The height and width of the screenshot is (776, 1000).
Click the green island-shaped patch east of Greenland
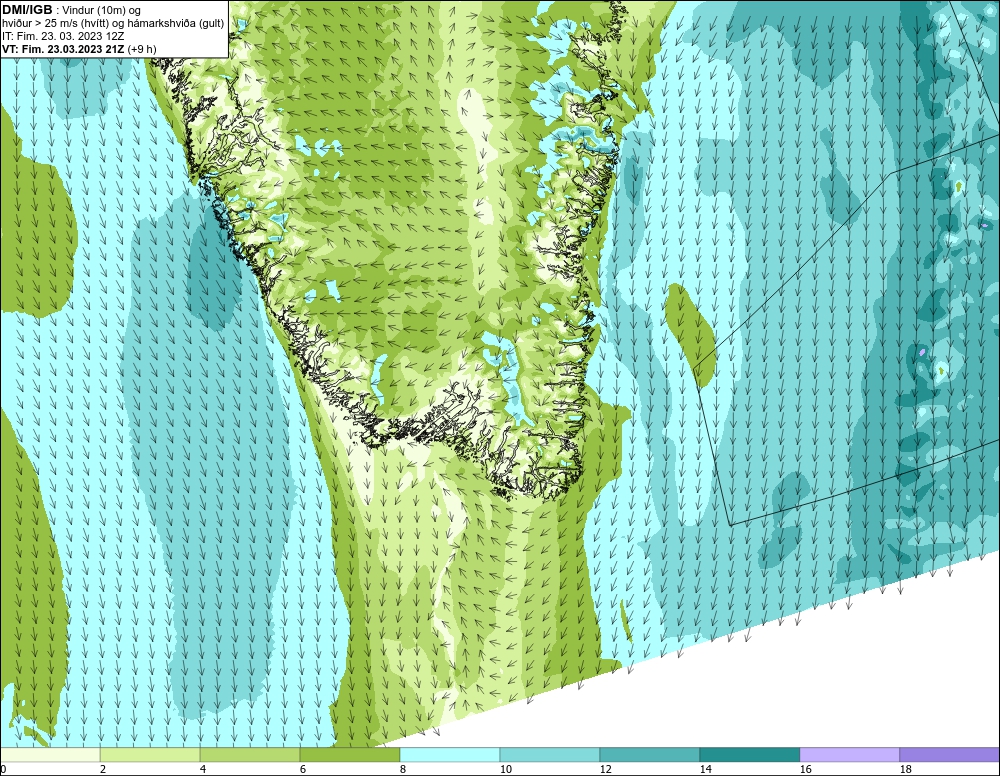(689, 335)
